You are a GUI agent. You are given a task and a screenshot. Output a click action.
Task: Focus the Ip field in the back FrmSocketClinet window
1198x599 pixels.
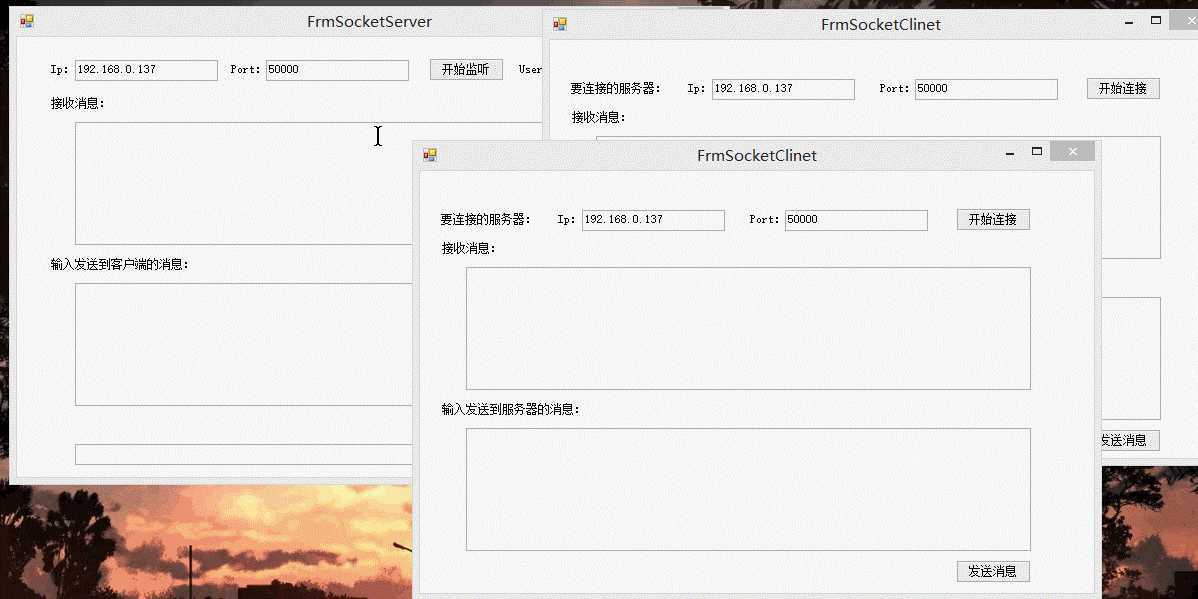[783, 89]
